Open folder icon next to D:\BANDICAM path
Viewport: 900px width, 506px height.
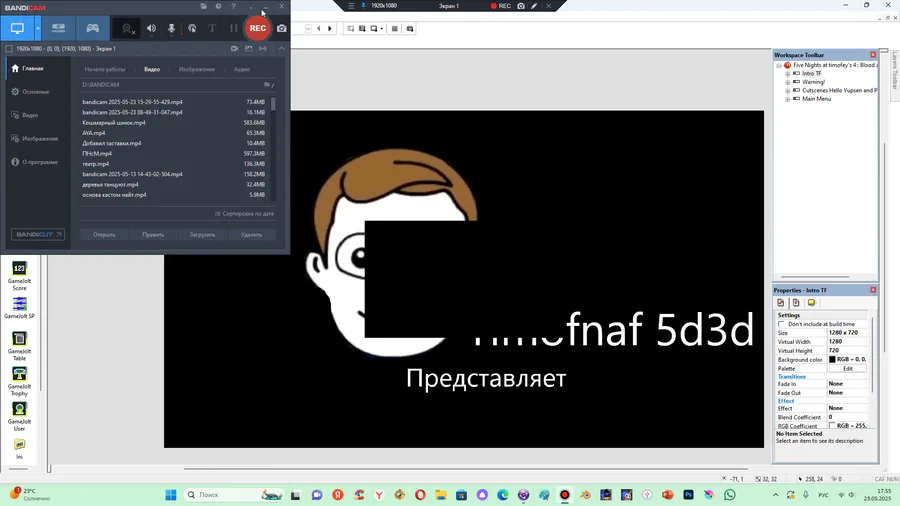click(267, 84)
